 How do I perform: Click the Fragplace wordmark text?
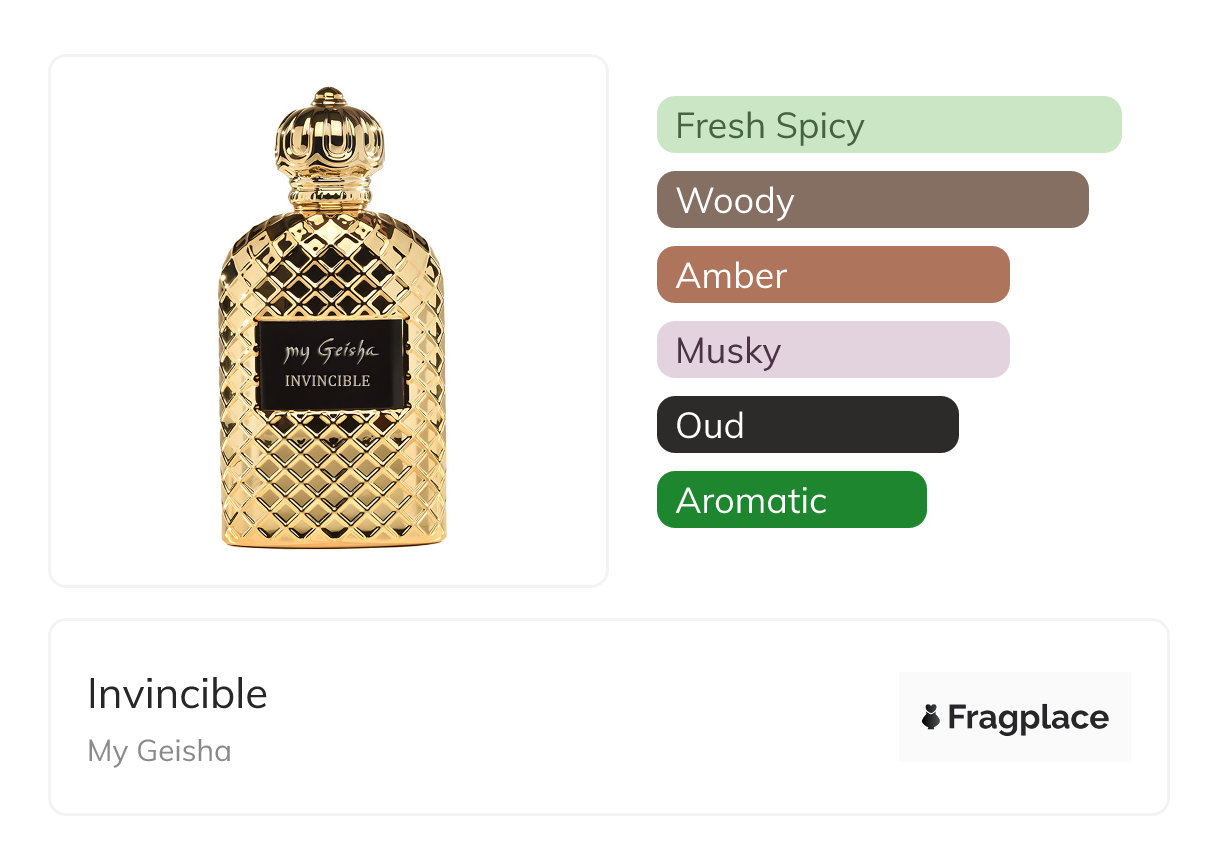tap(1028, 718)
